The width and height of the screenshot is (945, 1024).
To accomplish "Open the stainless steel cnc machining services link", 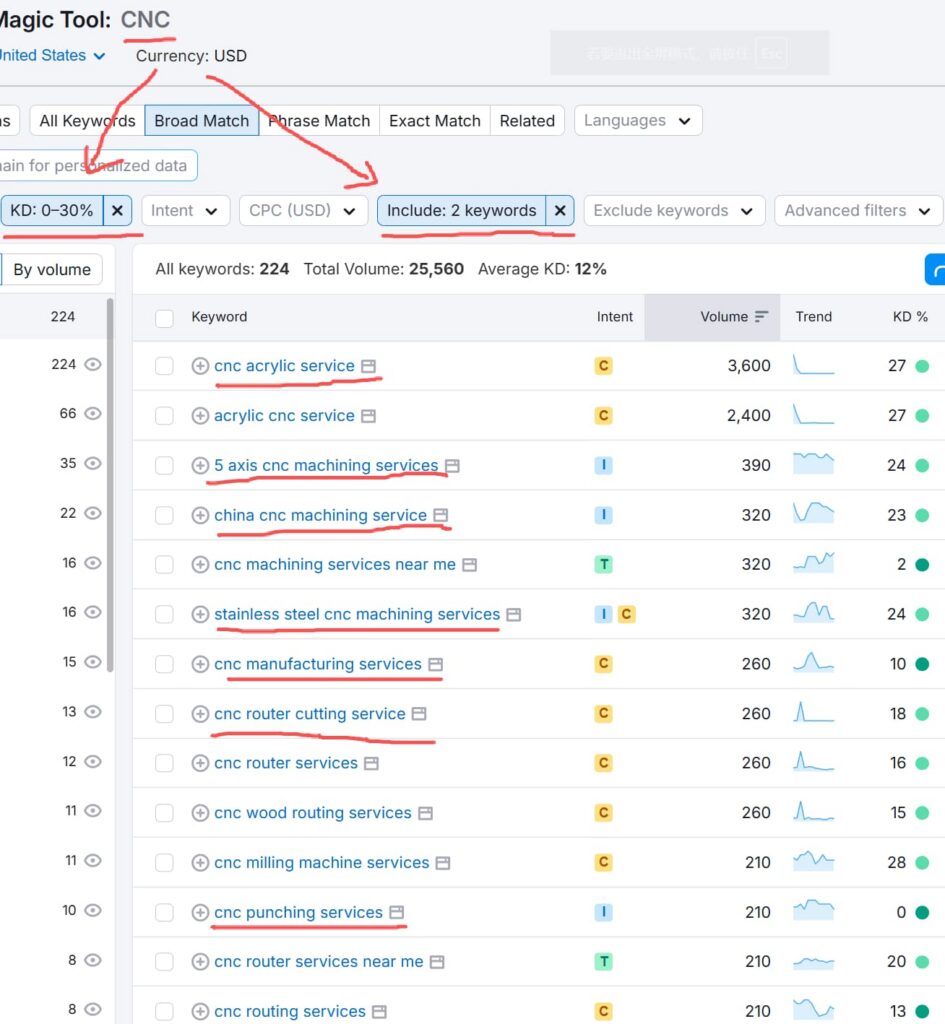I will [357, 614].
